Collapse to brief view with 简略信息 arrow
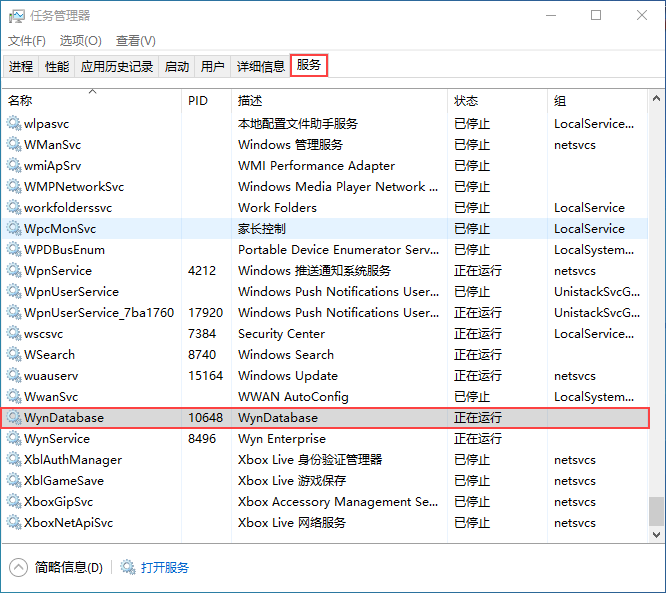The width and height of the screenshot is (666, 593). pos(18,567)
